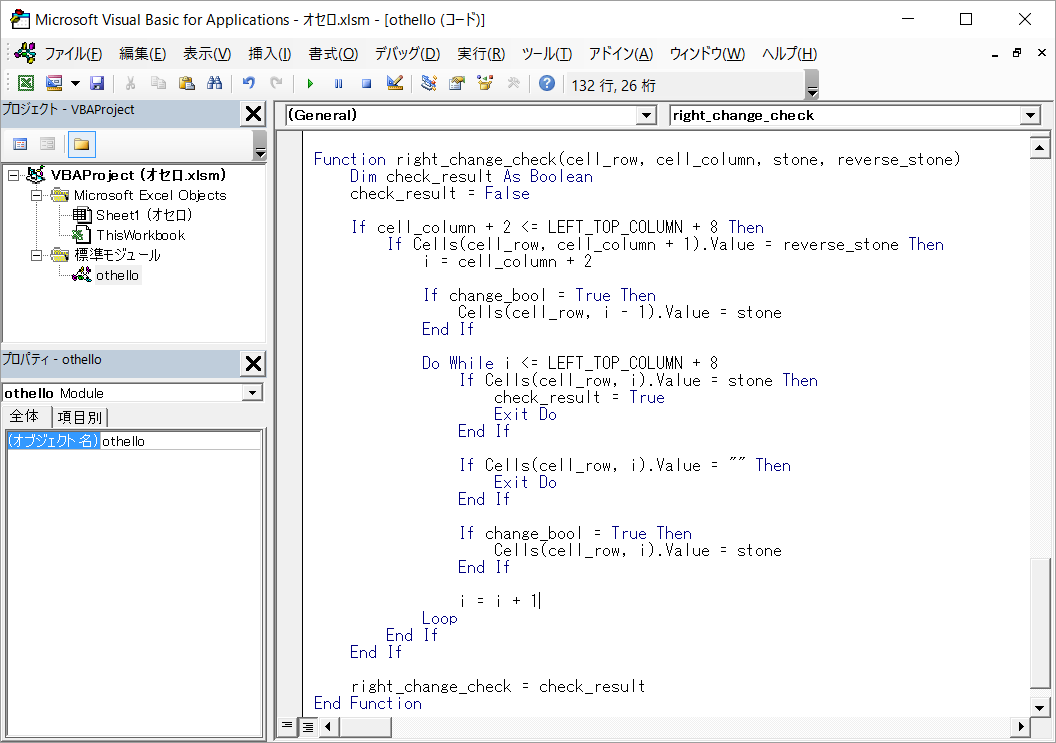This screenshot has height=743, width=1056.
Task: Toggle Design Mode icon
Action: (394, 84)
